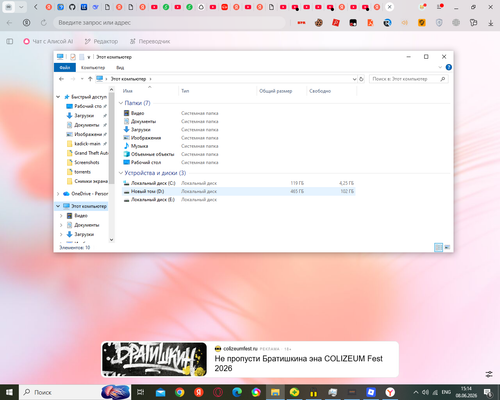Open the Файл menu tab

65,68
